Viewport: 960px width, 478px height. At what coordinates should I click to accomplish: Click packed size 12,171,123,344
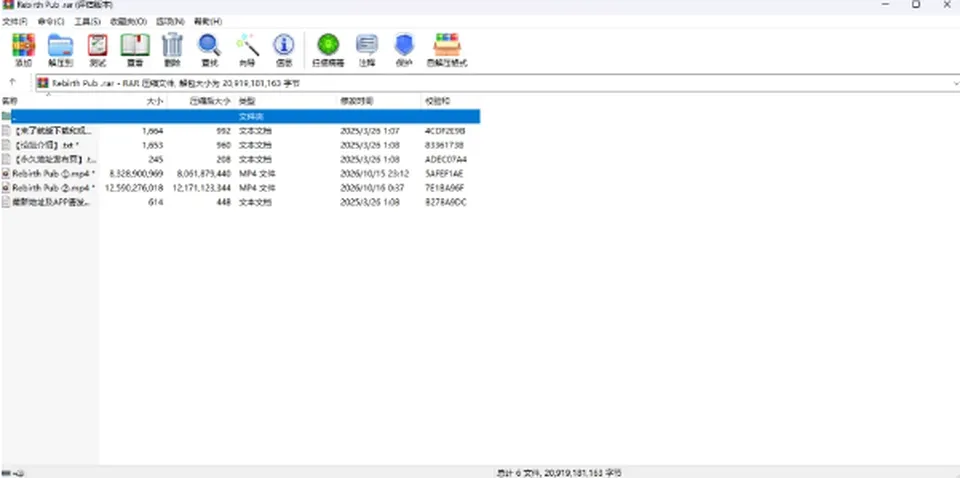(202, 187)
